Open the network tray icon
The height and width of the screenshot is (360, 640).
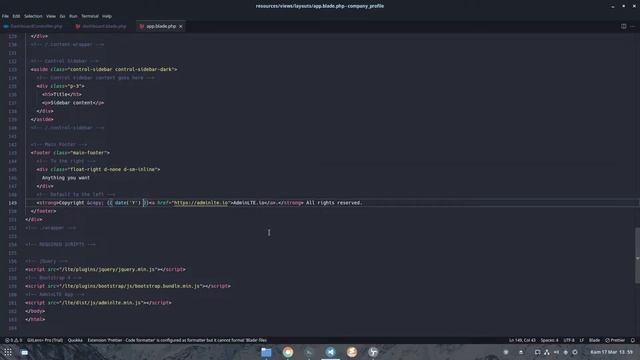pyautogui.click(x=547, y=352)
